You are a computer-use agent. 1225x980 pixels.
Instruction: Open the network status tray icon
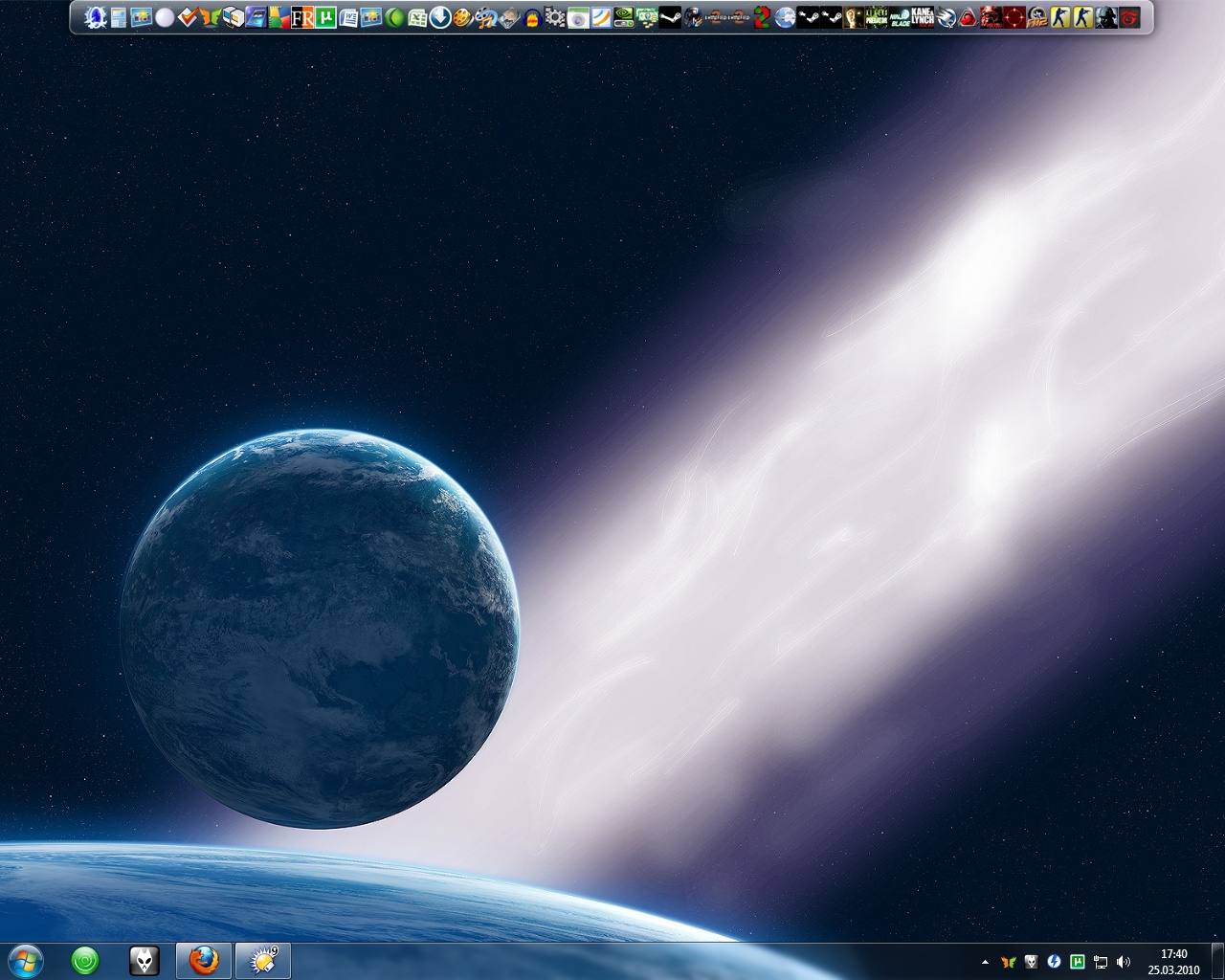click(1101, 962)
